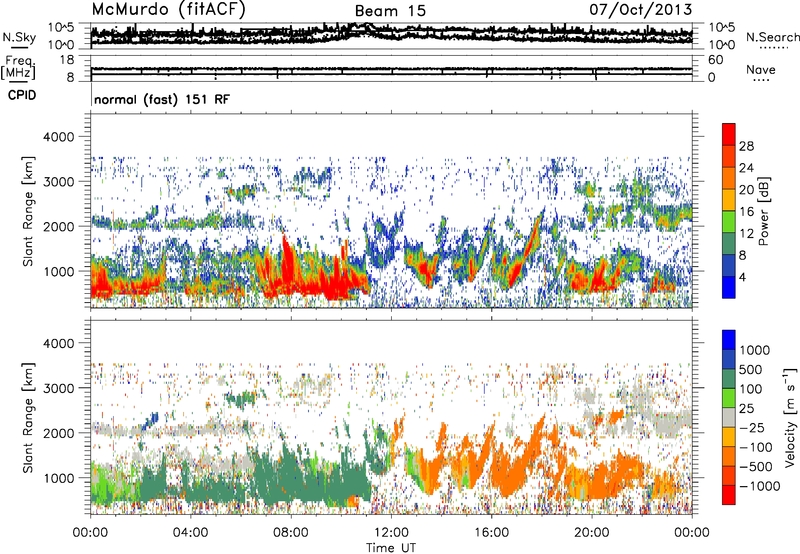This screenshot has height=554, width=800.
Task: Click the -25 tick on velocity colorbar
Action: [x=754, y=427]
